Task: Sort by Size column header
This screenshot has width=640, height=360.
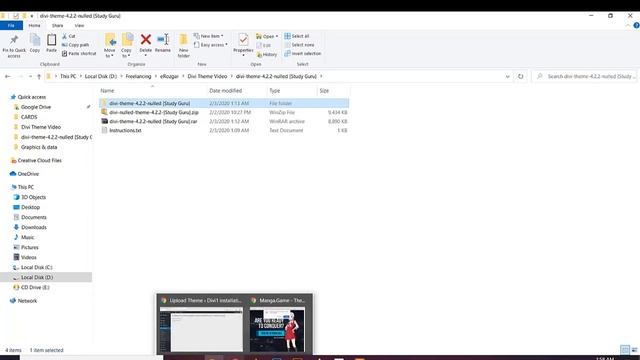Action: pos(324,91)
